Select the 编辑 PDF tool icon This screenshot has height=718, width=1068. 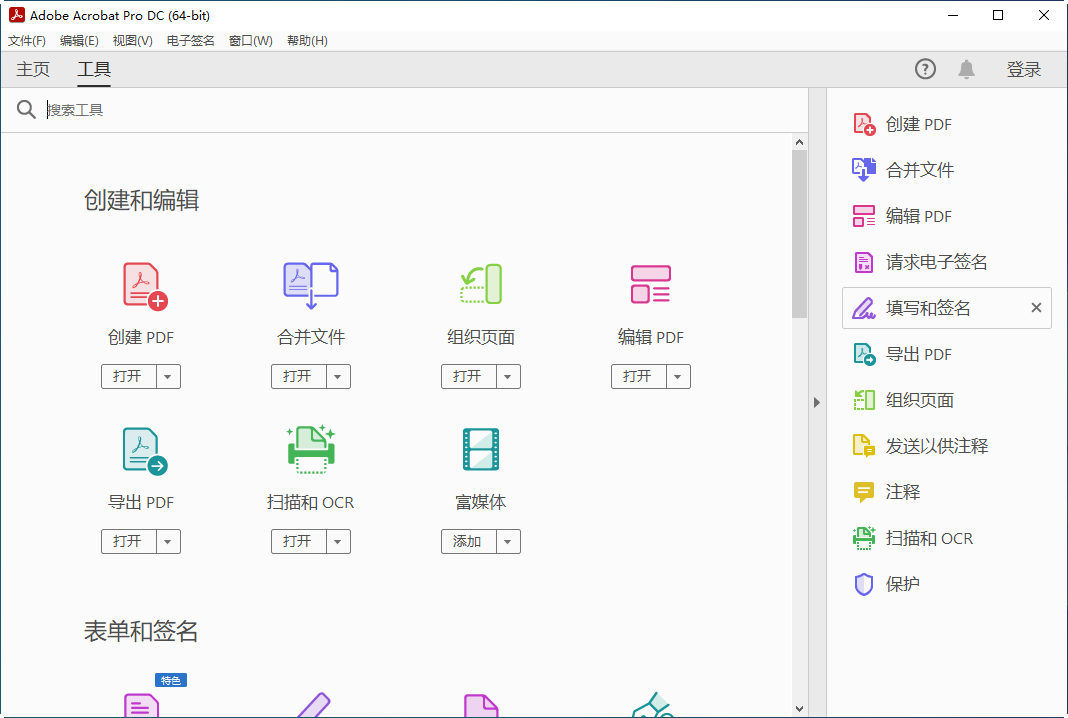(x=650, y=283)
